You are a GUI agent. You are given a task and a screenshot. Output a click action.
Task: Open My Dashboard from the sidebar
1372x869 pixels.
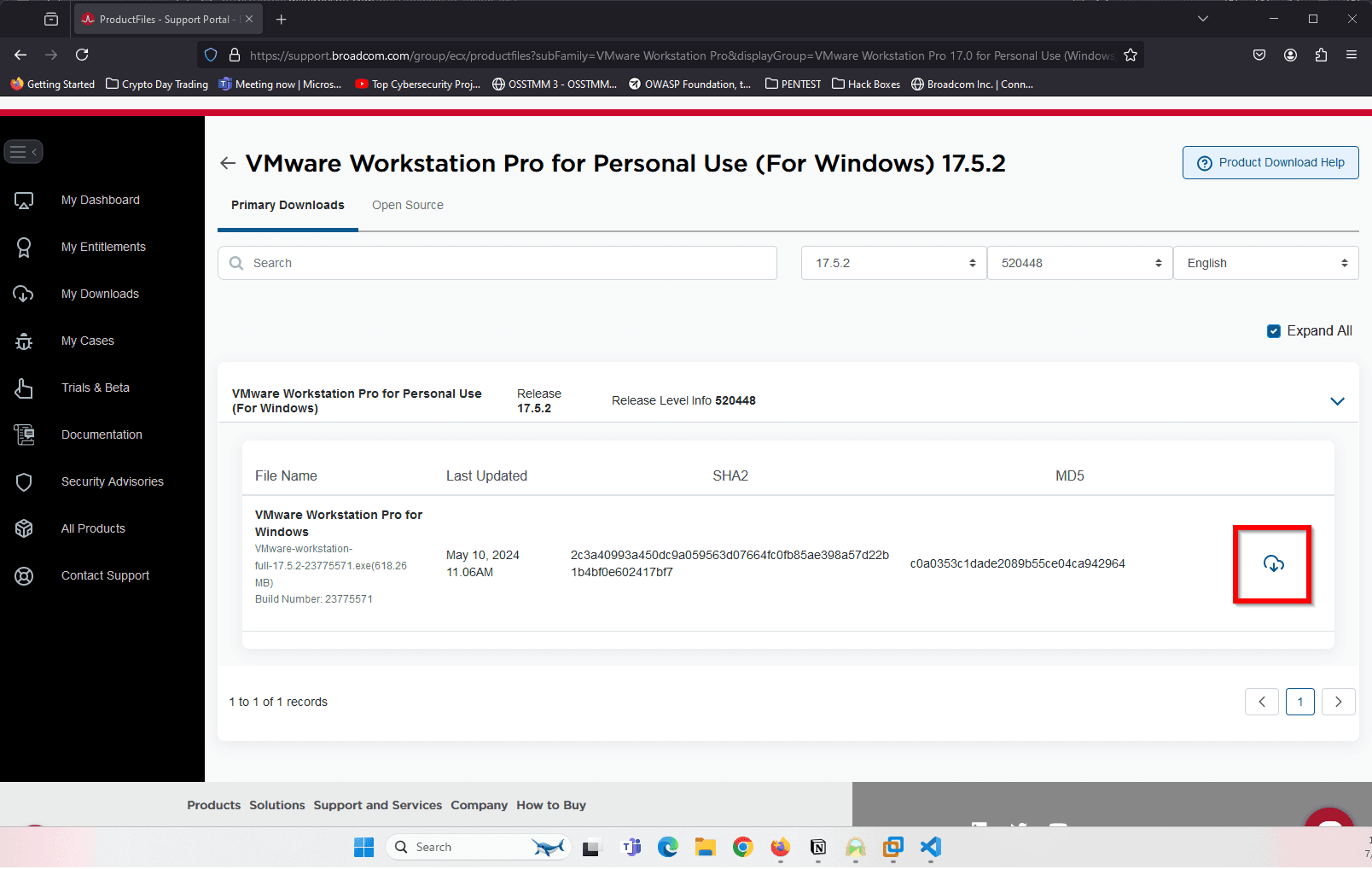tap(101, 200)
